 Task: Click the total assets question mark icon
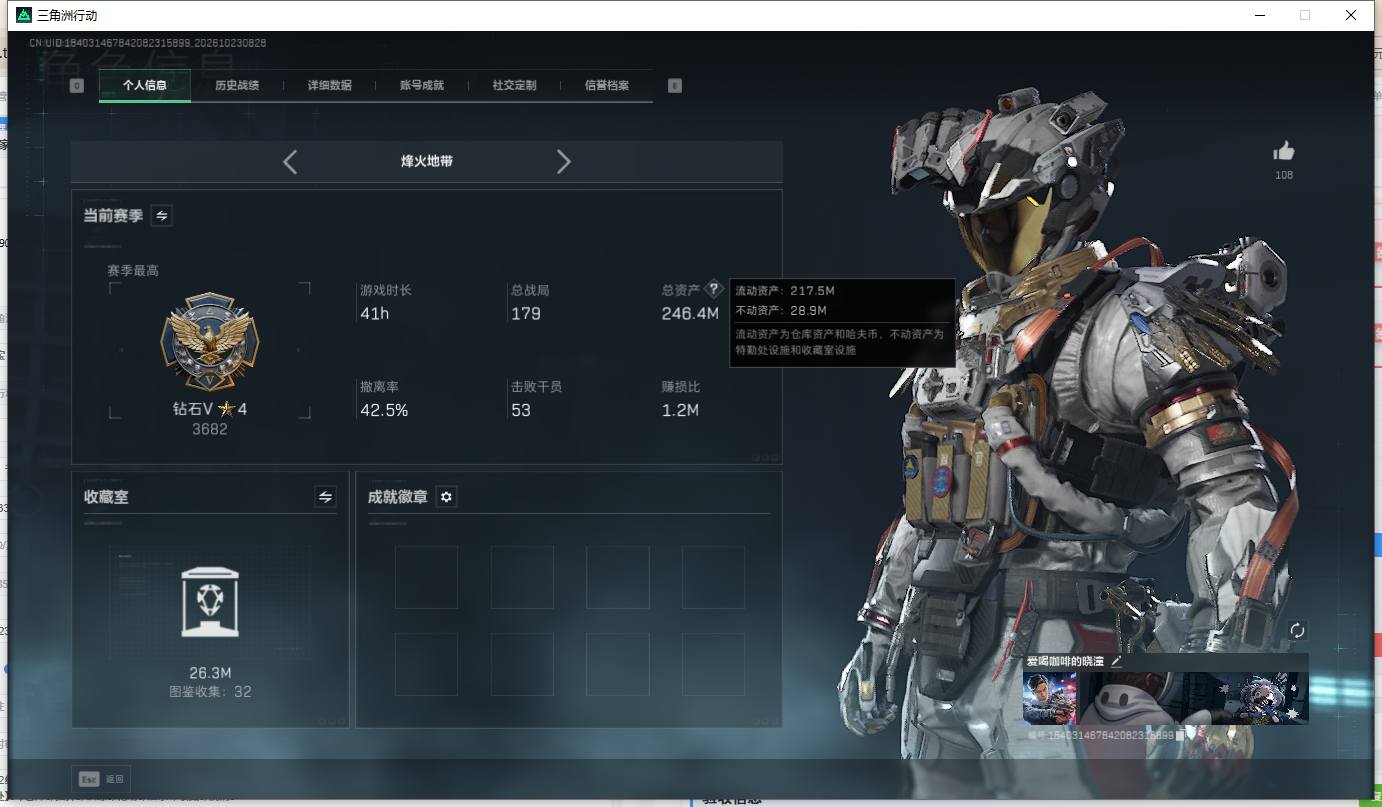pos(713,289)
